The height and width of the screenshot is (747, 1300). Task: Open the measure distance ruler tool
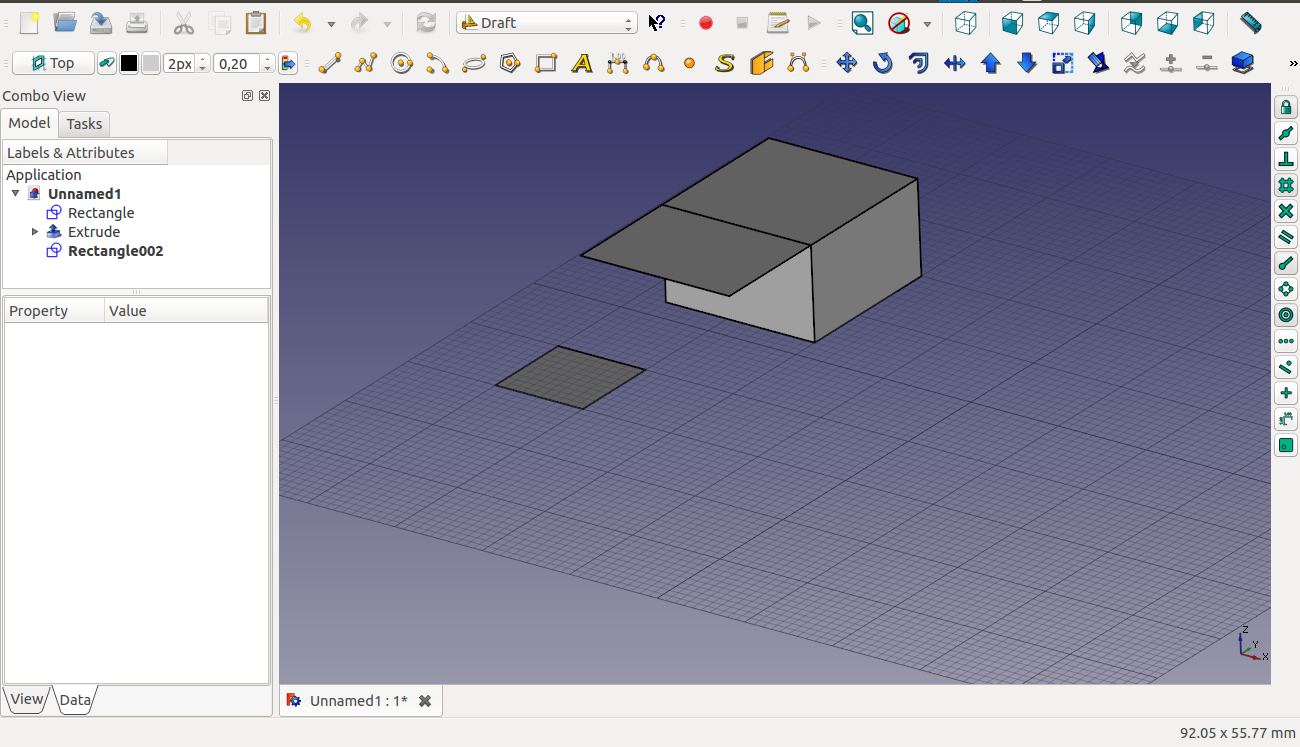pyautogui.click(x=1250, y=22)
